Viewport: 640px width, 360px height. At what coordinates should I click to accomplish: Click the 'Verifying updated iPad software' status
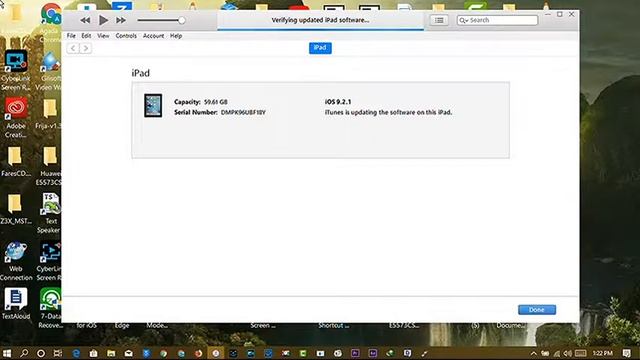[320, 20]
